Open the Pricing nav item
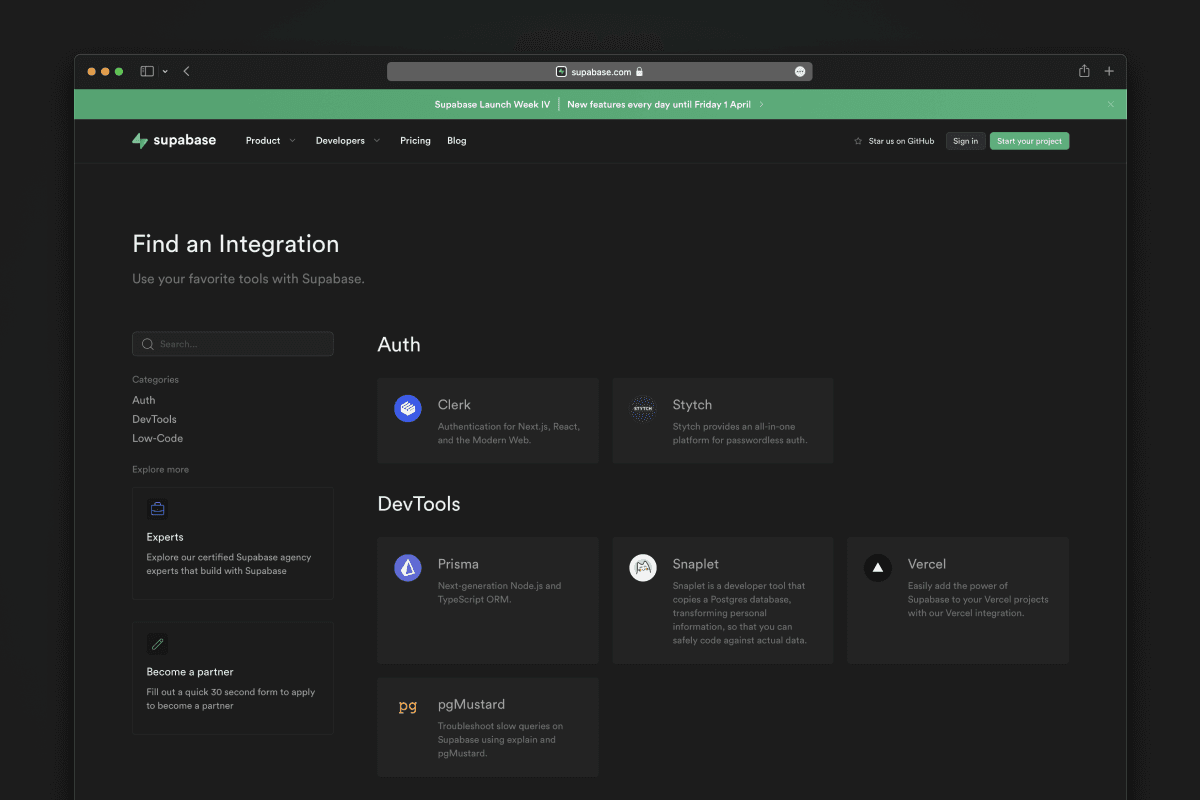This screenshot has width=1200, height=800. click(x=415, y=141)
